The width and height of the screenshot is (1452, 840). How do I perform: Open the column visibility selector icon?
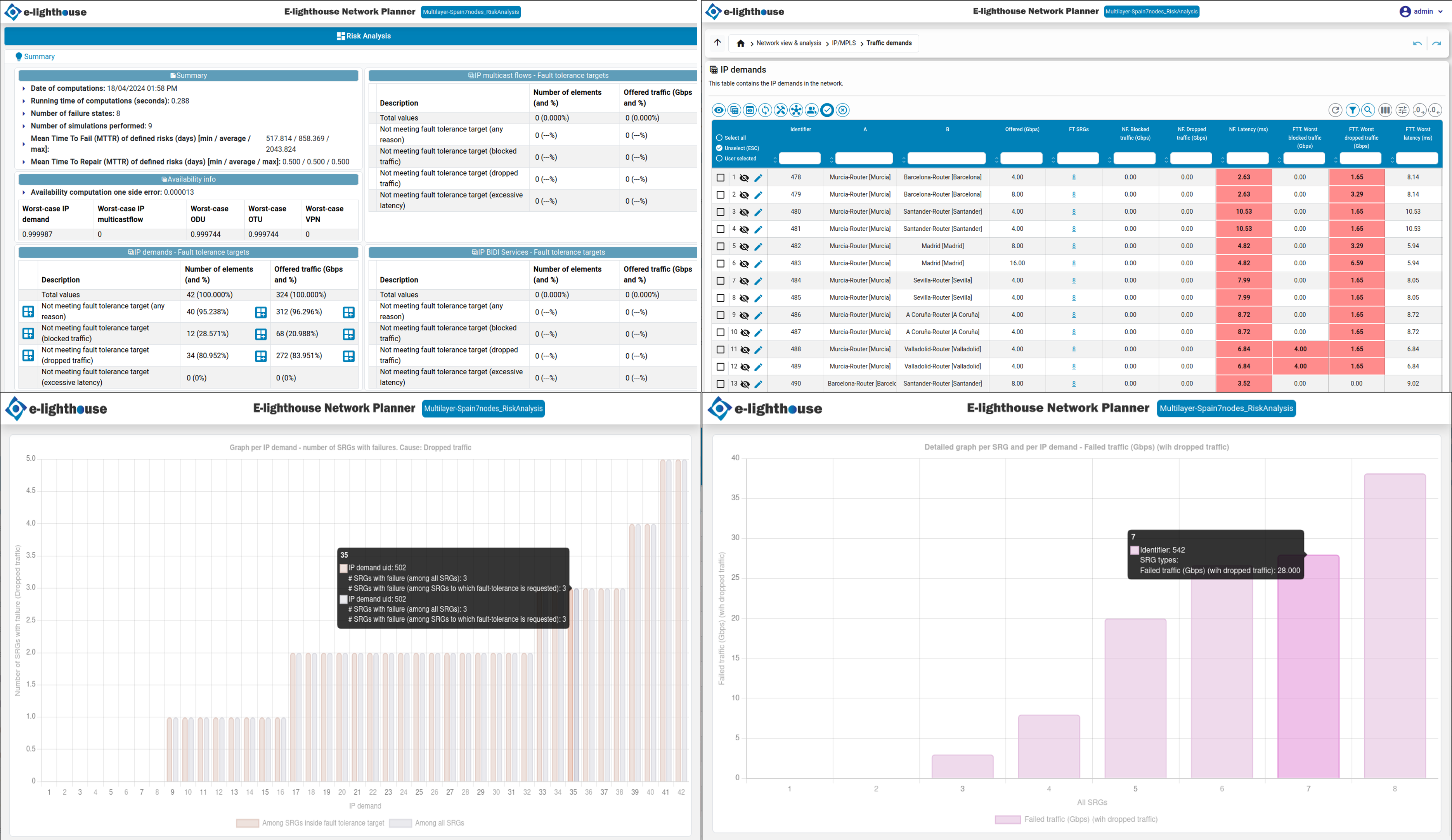click(x=1384, y=110)
